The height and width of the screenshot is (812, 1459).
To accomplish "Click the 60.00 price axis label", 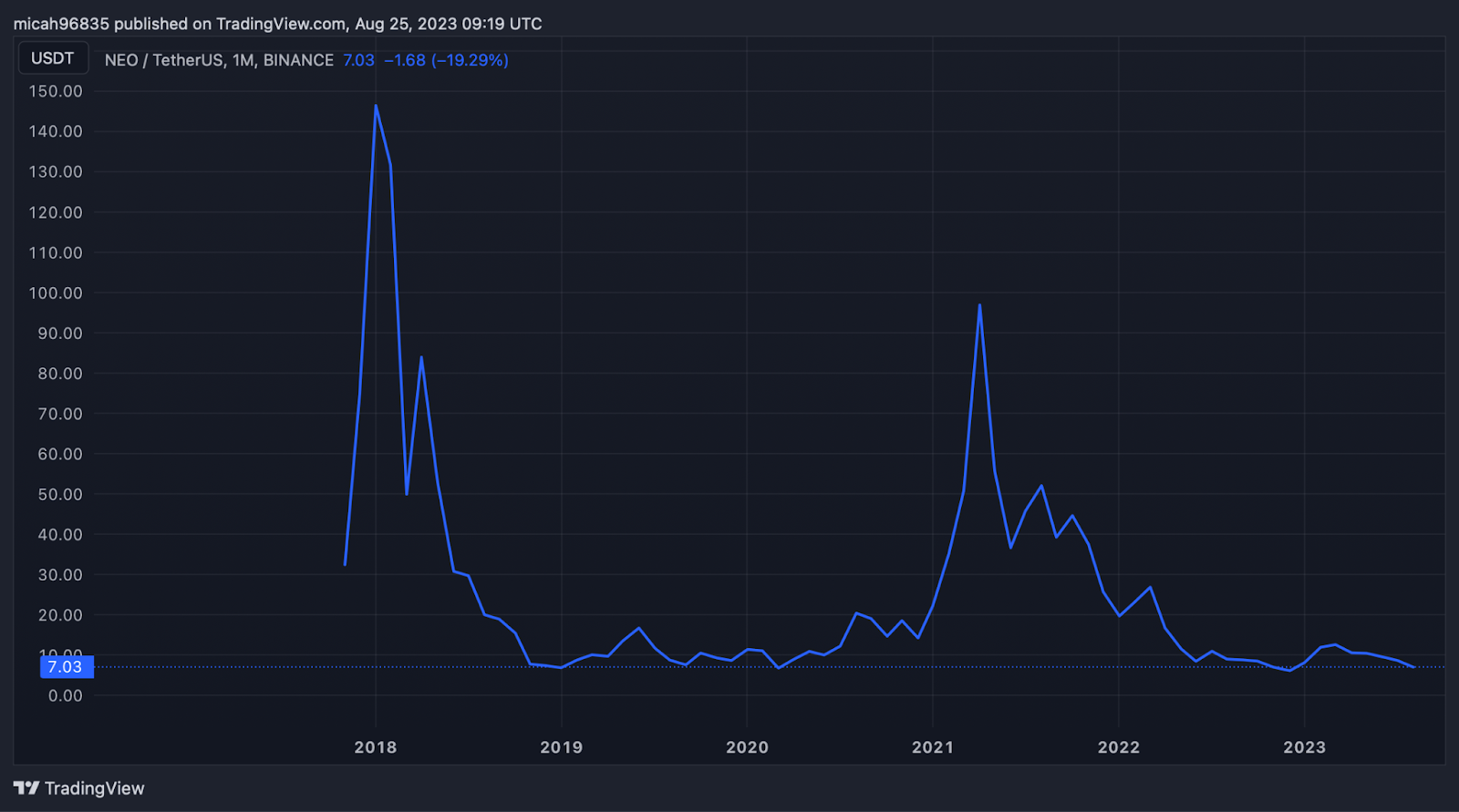I will (x=60, y=454).
